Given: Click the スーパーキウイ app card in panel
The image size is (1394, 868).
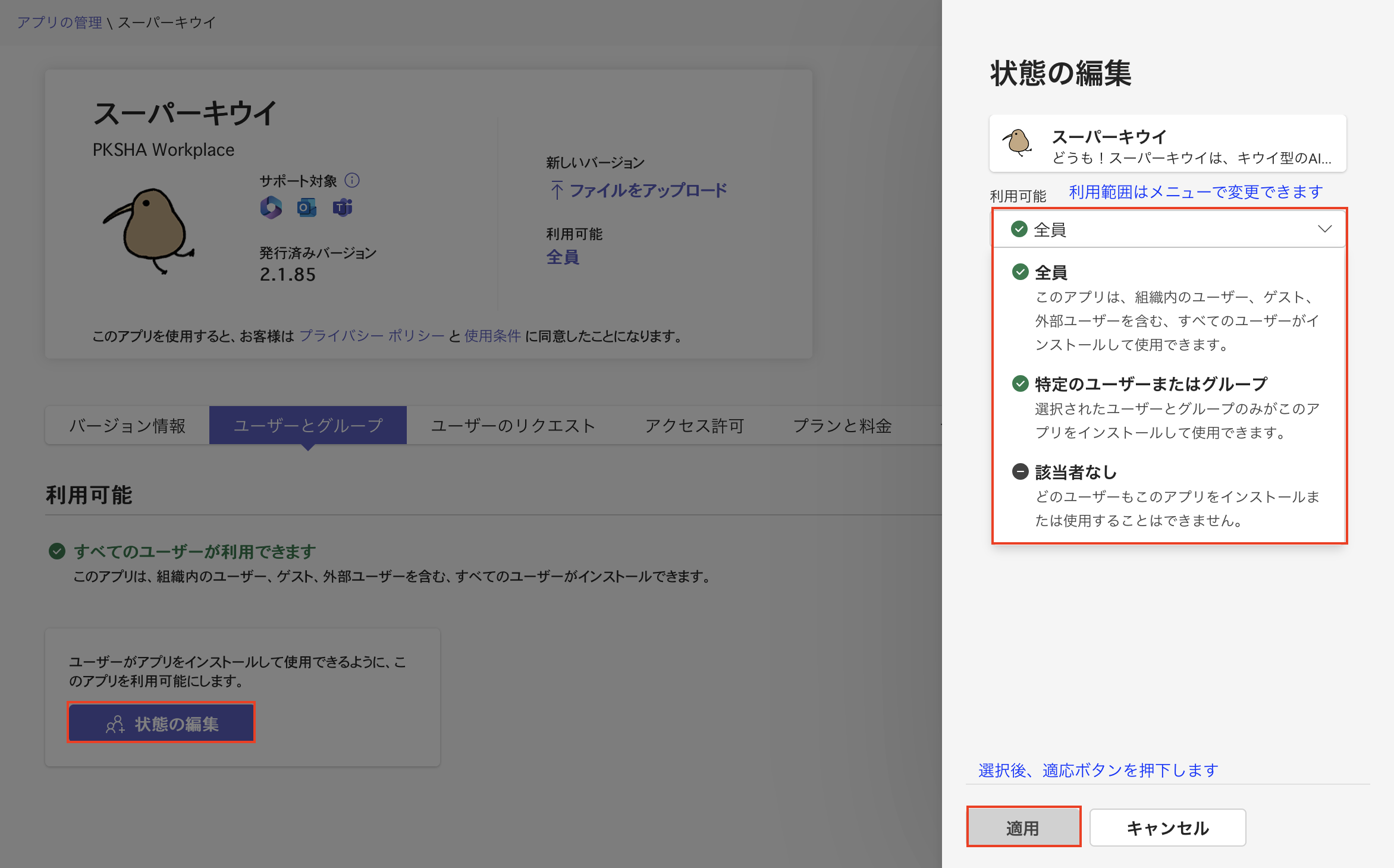Looking at the screenshot, I should pos(1168,143).
